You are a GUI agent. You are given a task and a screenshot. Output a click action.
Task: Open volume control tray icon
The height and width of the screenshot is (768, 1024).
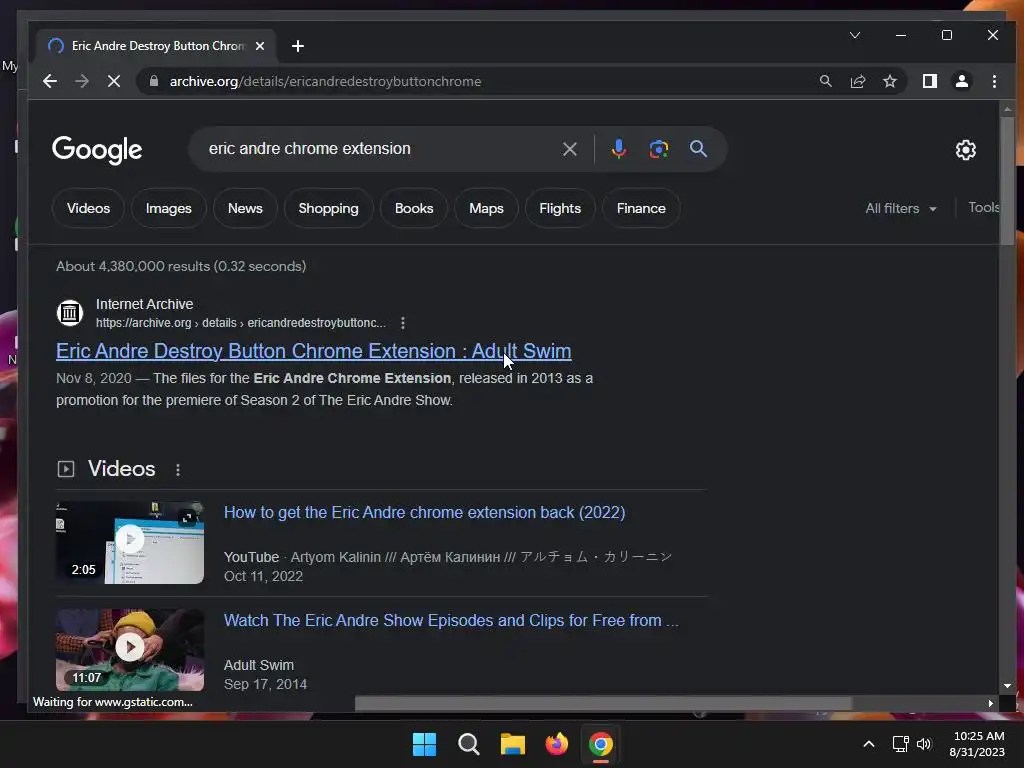[923, 744]
